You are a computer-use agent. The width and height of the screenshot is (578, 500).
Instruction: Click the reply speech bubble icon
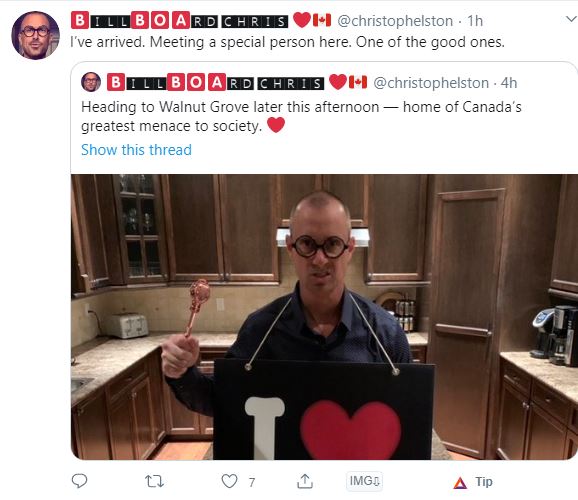79,481
